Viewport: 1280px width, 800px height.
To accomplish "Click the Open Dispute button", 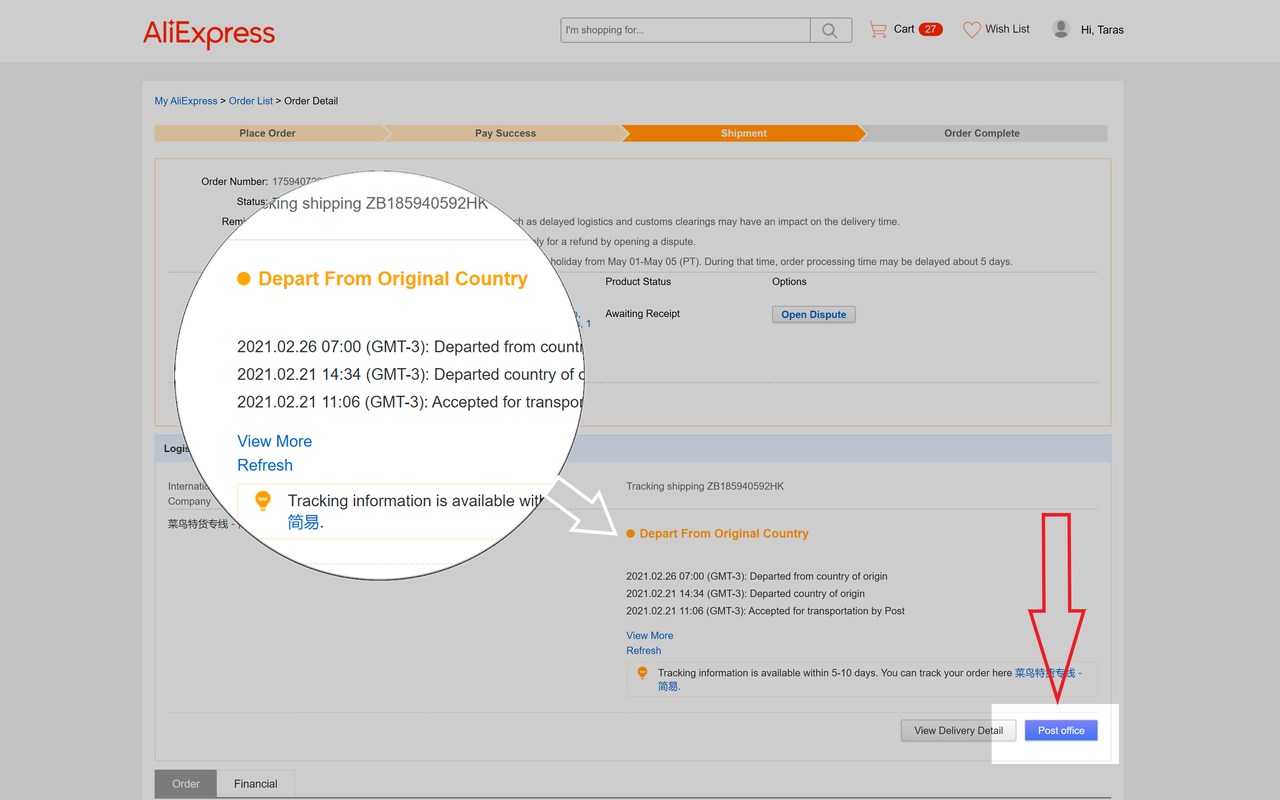I will coord(814,314).
